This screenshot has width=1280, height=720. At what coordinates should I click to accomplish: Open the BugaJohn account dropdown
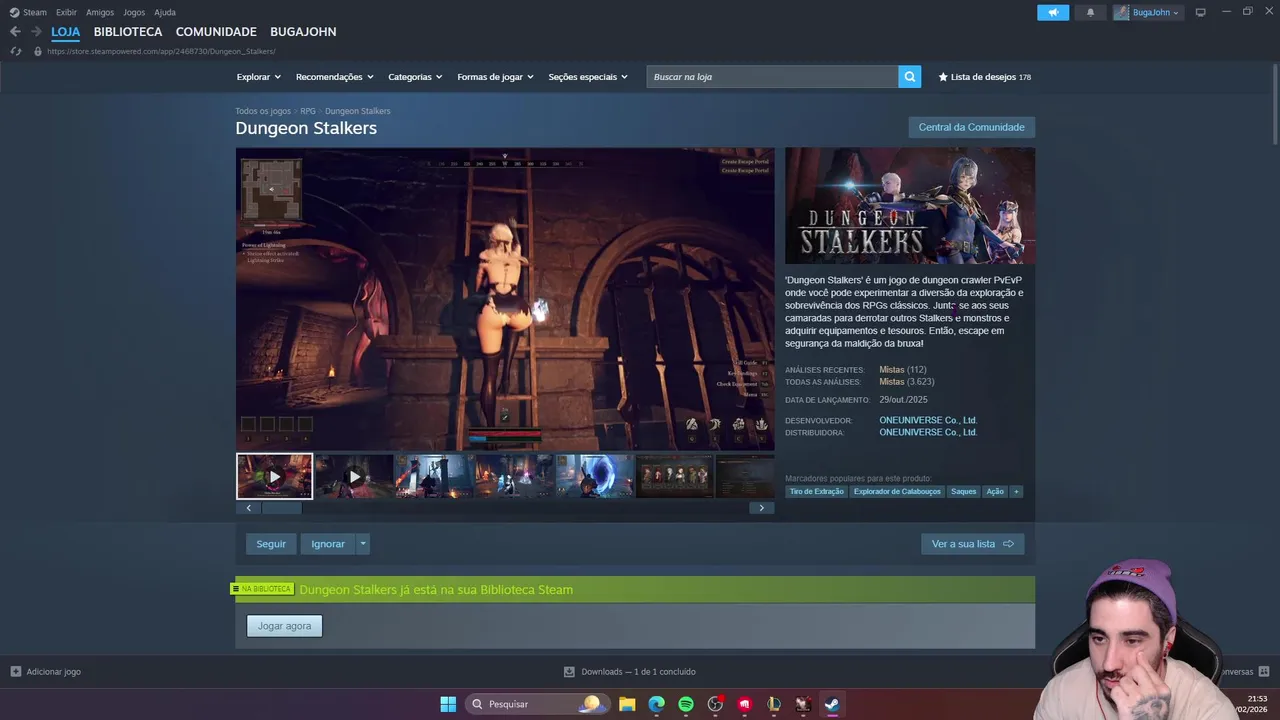pyautogui.click(x=1147, y=12)
